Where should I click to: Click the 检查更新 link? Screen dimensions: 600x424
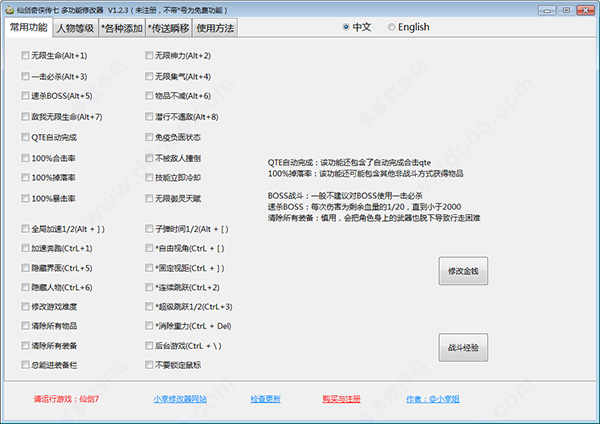[x=265, y=399]
